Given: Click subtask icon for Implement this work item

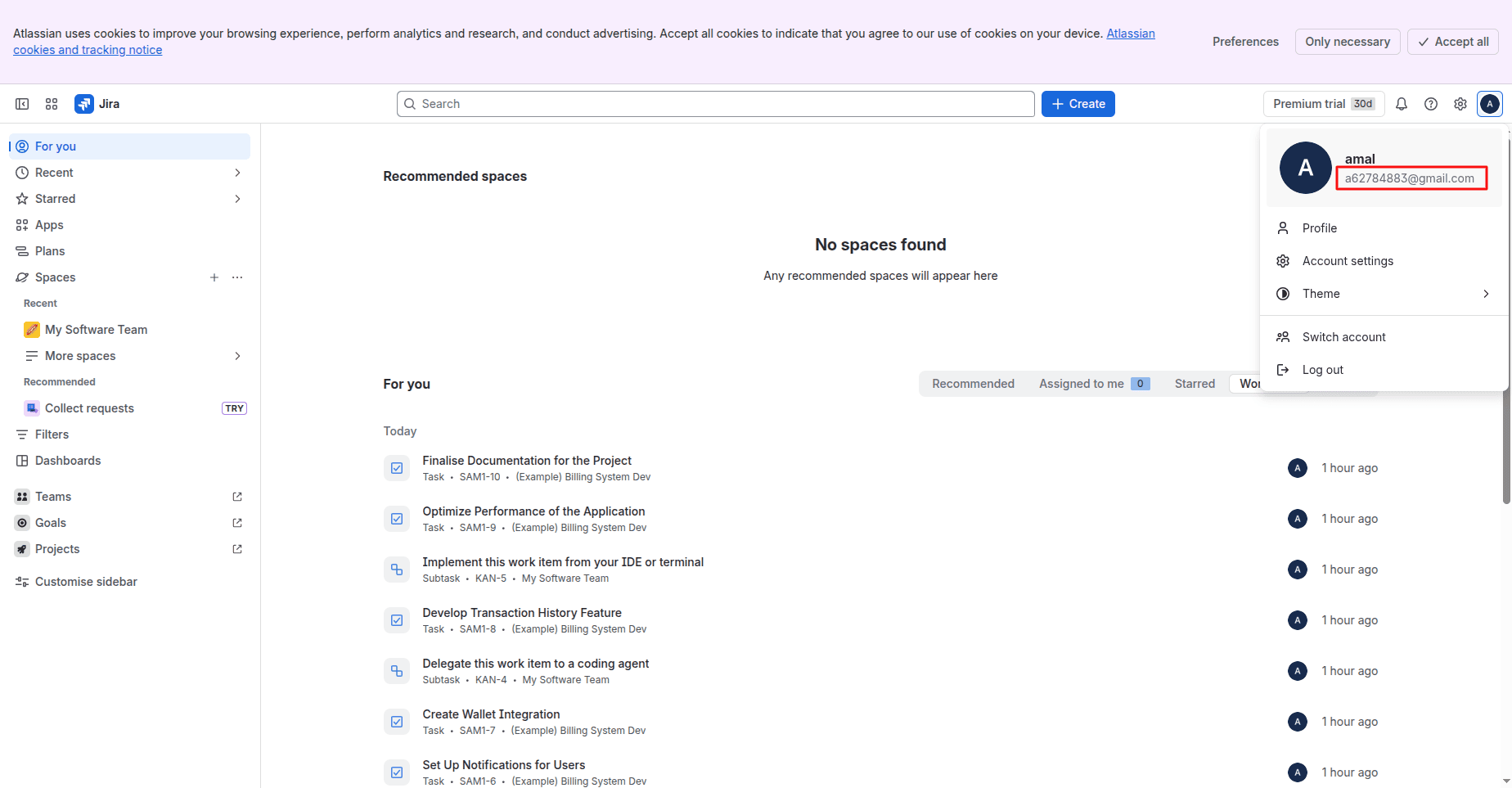Looking at the screenshot, I should click(397, 570).
